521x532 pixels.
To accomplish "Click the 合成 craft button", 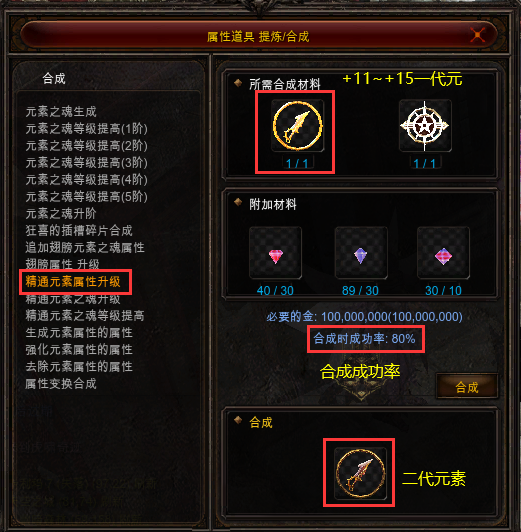I will [x=467, y=386].
